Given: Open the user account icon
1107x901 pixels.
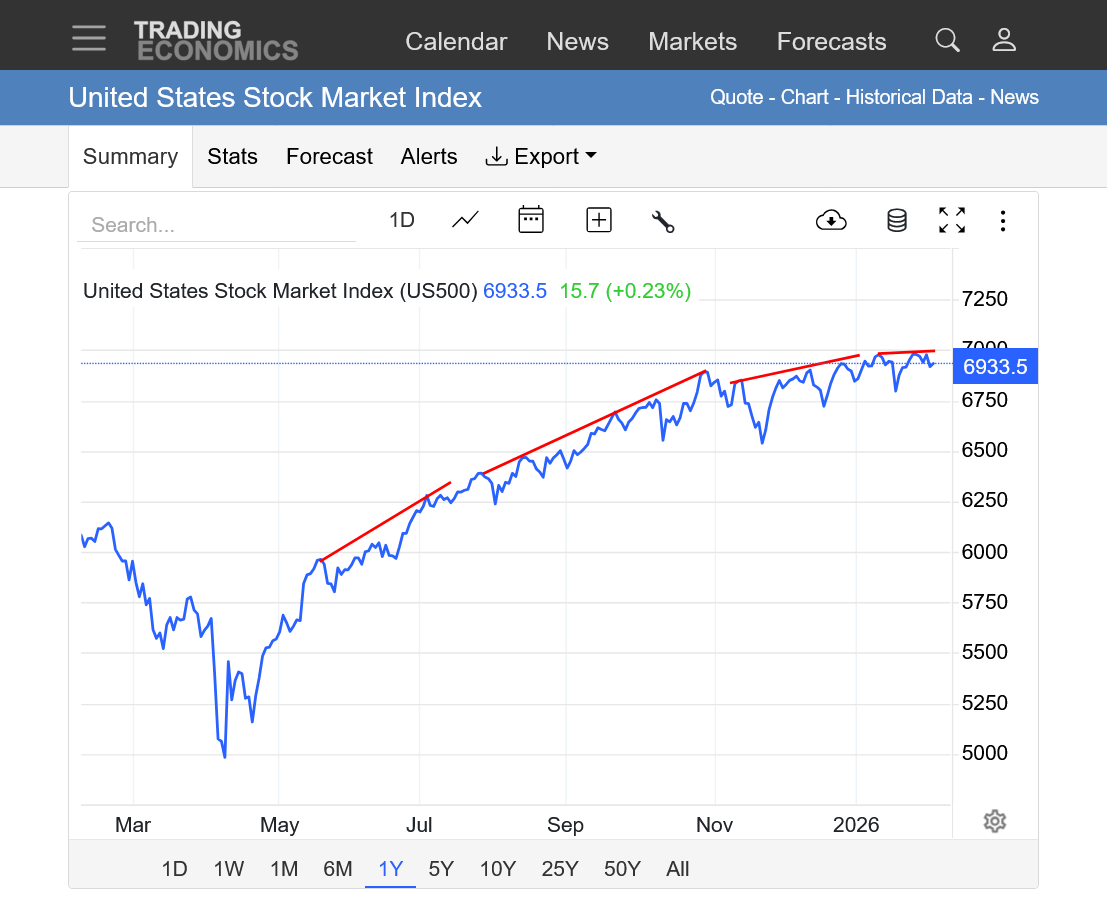Looking at the screenshot, I should click(x=1004, y=40).
